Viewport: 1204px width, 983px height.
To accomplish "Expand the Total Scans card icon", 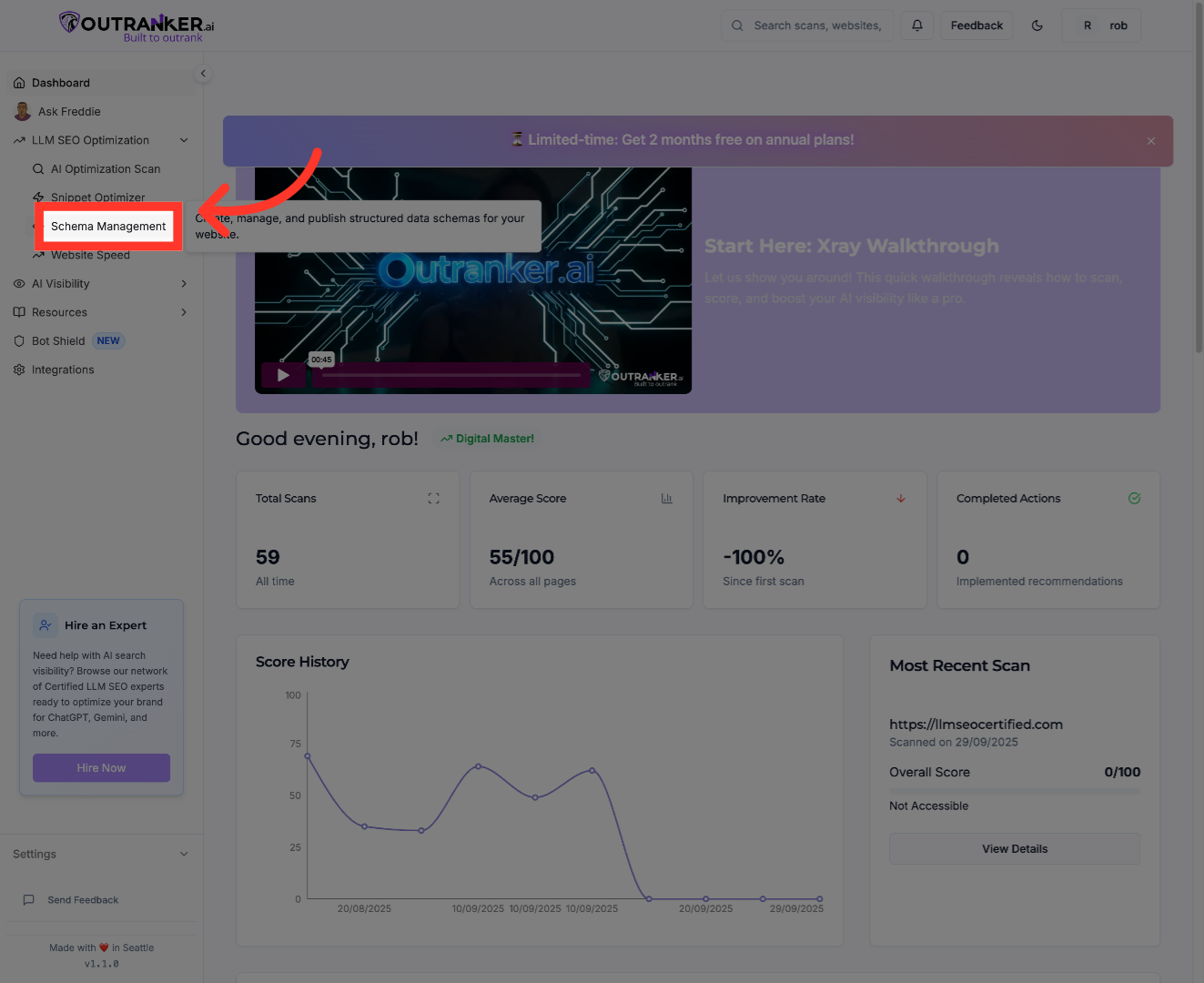I will pos(433,499).
